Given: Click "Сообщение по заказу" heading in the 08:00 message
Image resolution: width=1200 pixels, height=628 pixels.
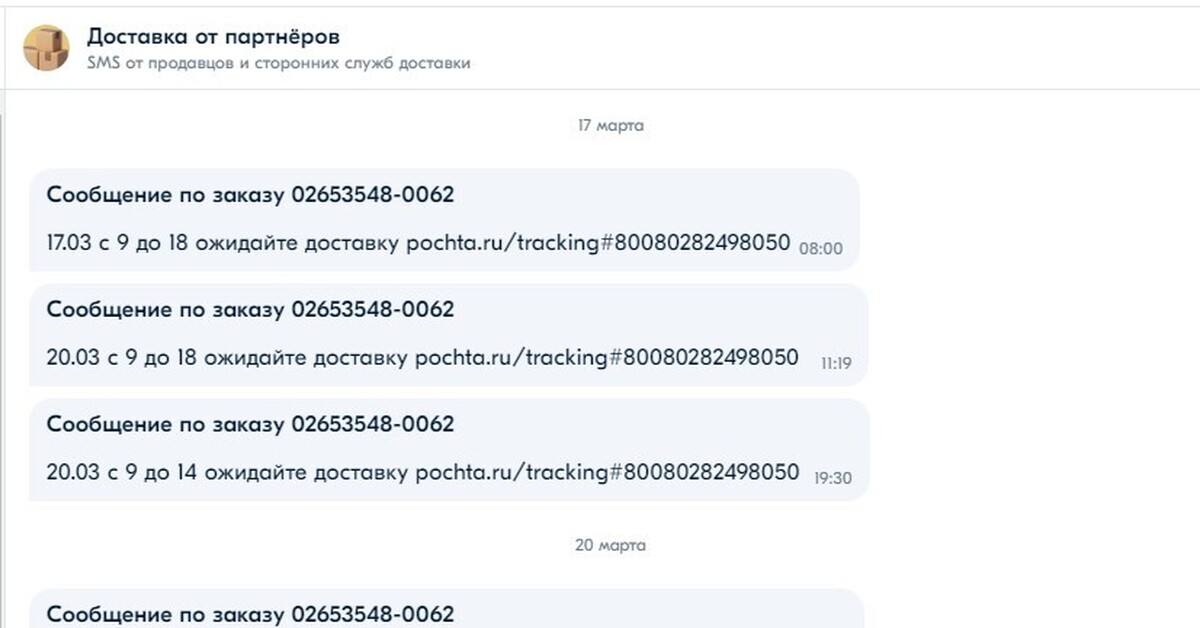Looking at the screenshot, I should (166, 195).
